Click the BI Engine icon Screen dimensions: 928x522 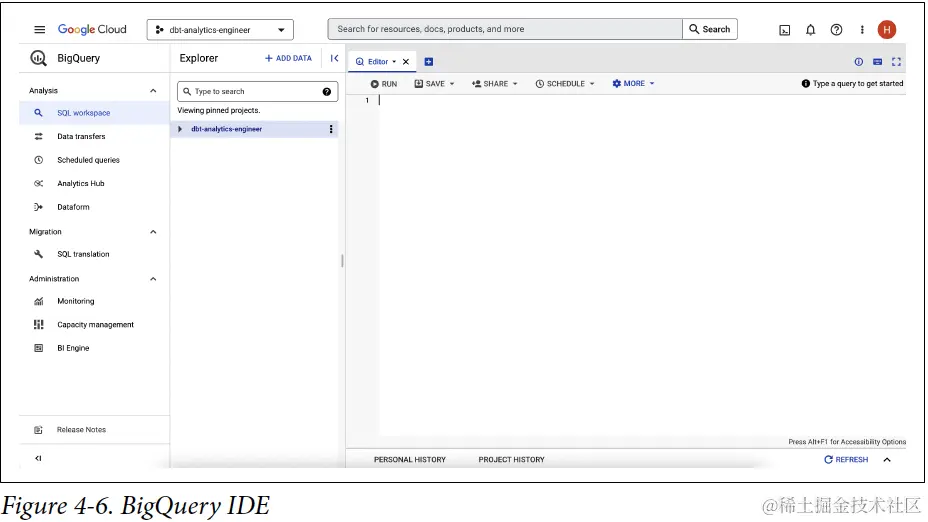click(38, 348)
